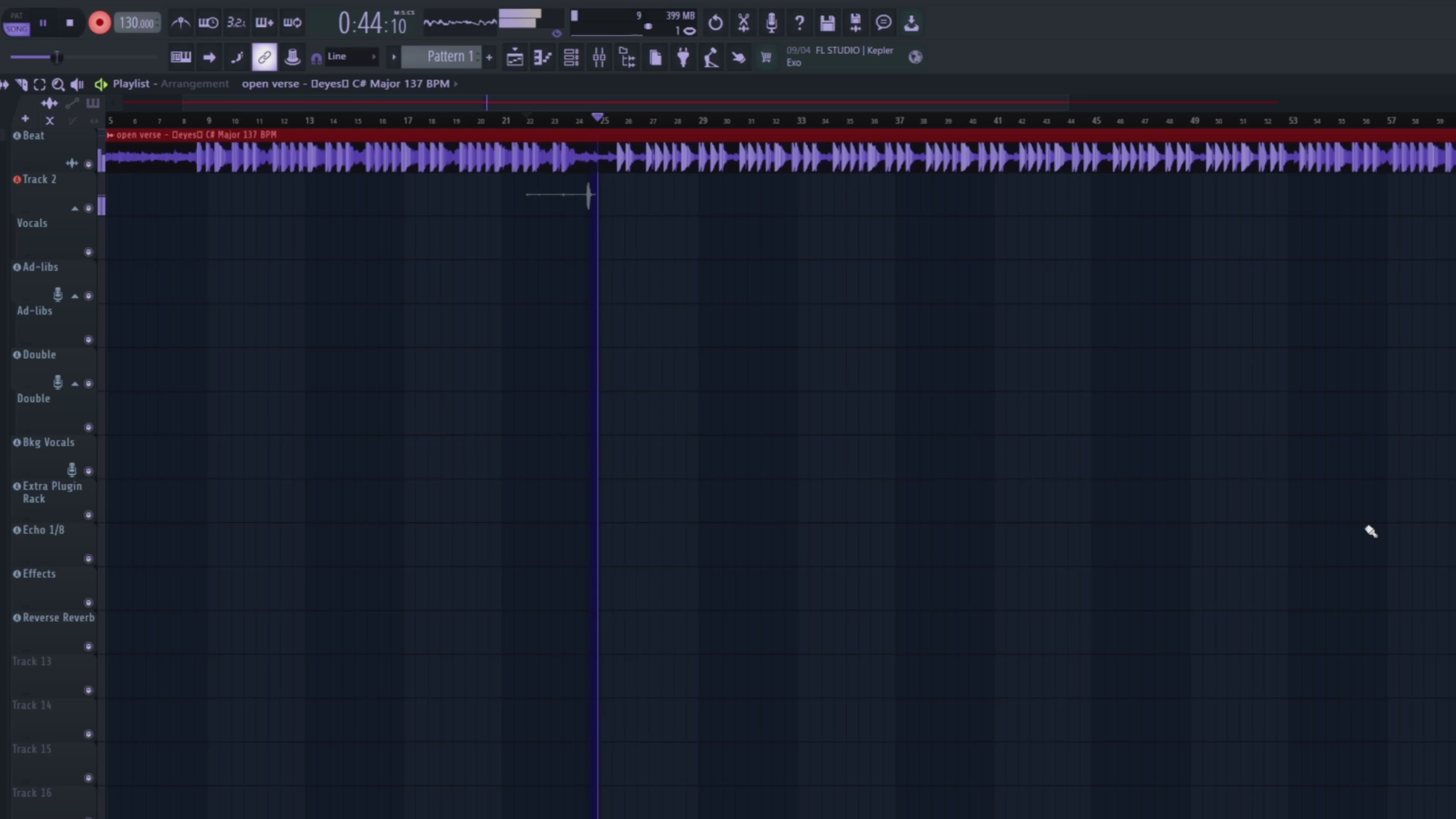Open the Browser tree icon
1456x819 pixels.
[628, 57]
